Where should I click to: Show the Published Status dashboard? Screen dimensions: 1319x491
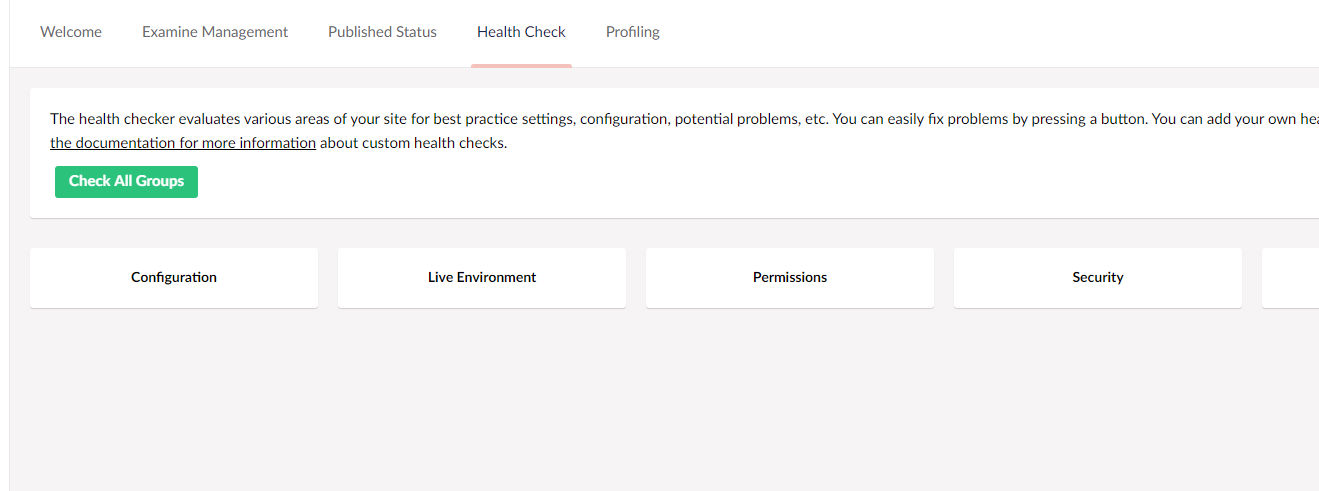pos(382,32)
